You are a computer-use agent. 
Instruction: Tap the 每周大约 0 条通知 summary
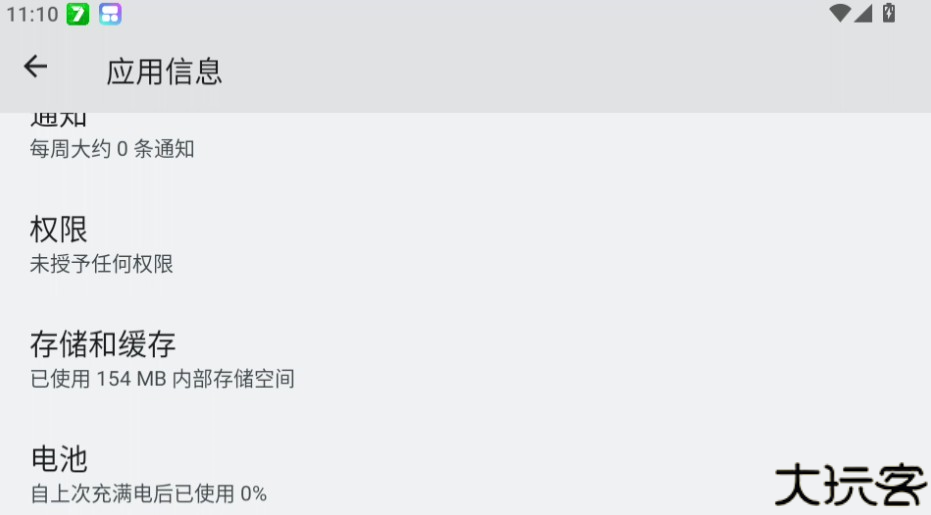(x=112, y=149)
